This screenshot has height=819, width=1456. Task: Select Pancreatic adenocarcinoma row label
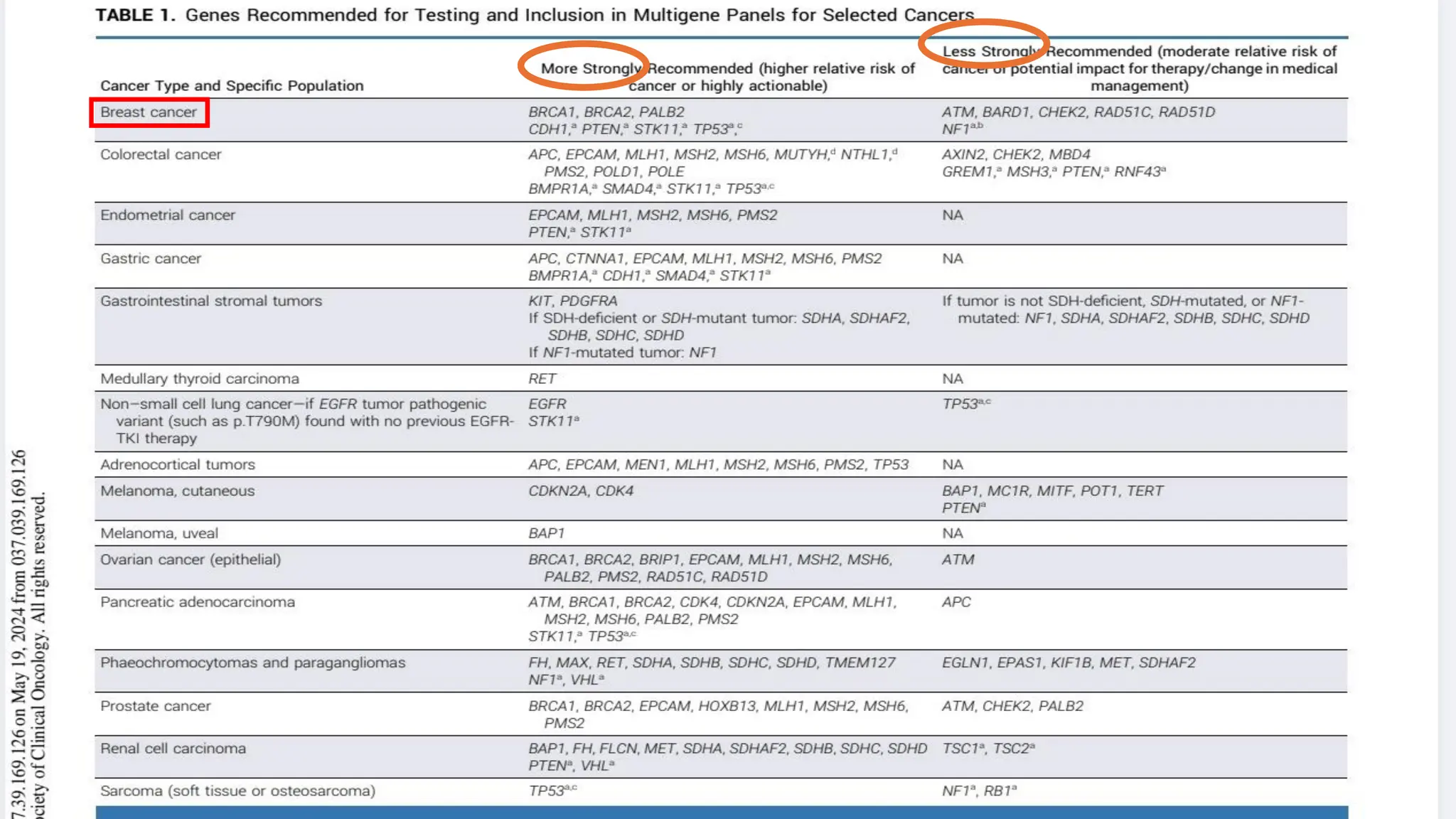pyautogui.click(x=198, y=603)
